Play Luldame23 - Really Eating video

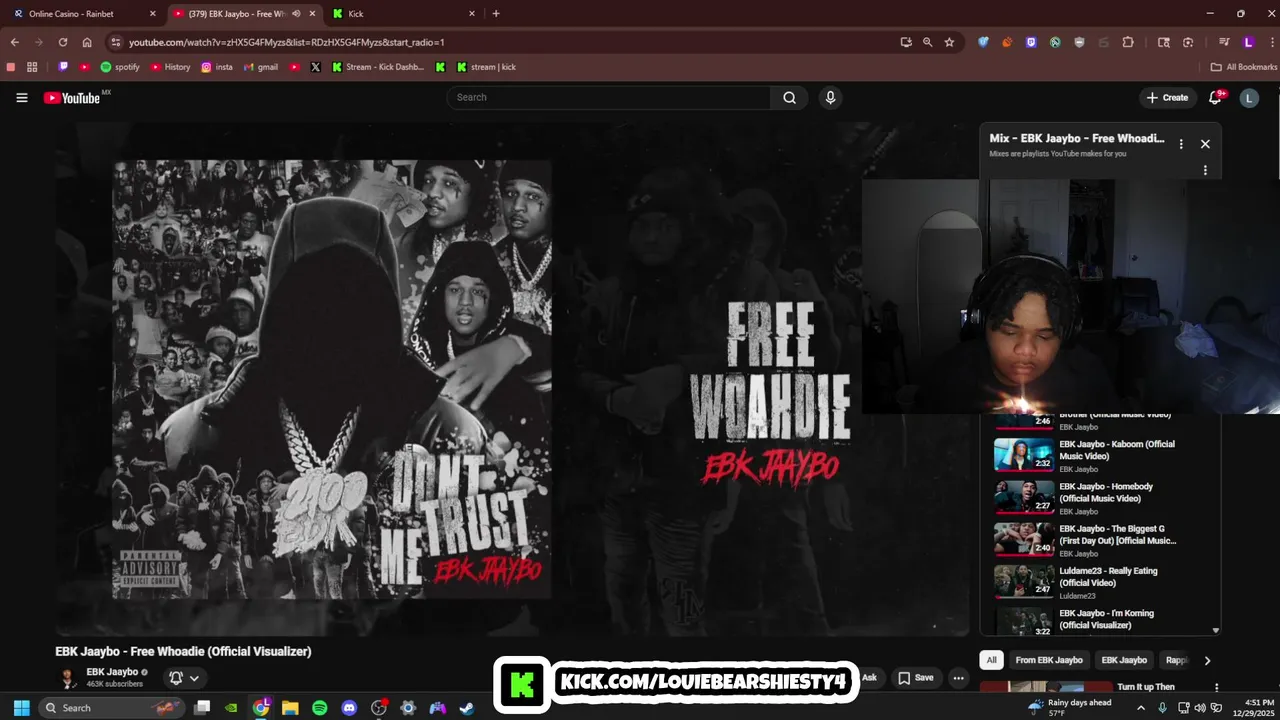point(1087,582)
